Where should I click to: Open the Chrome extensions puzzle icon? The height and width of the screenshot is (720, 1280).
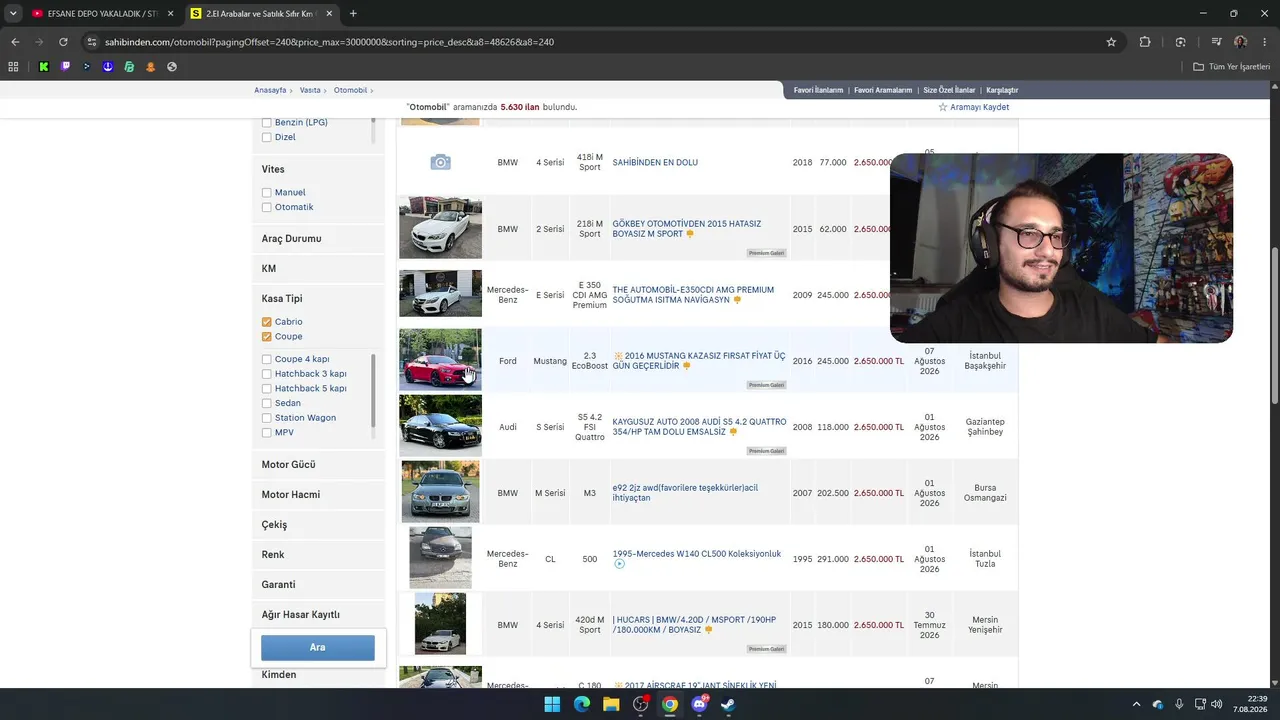[1145, 42]
